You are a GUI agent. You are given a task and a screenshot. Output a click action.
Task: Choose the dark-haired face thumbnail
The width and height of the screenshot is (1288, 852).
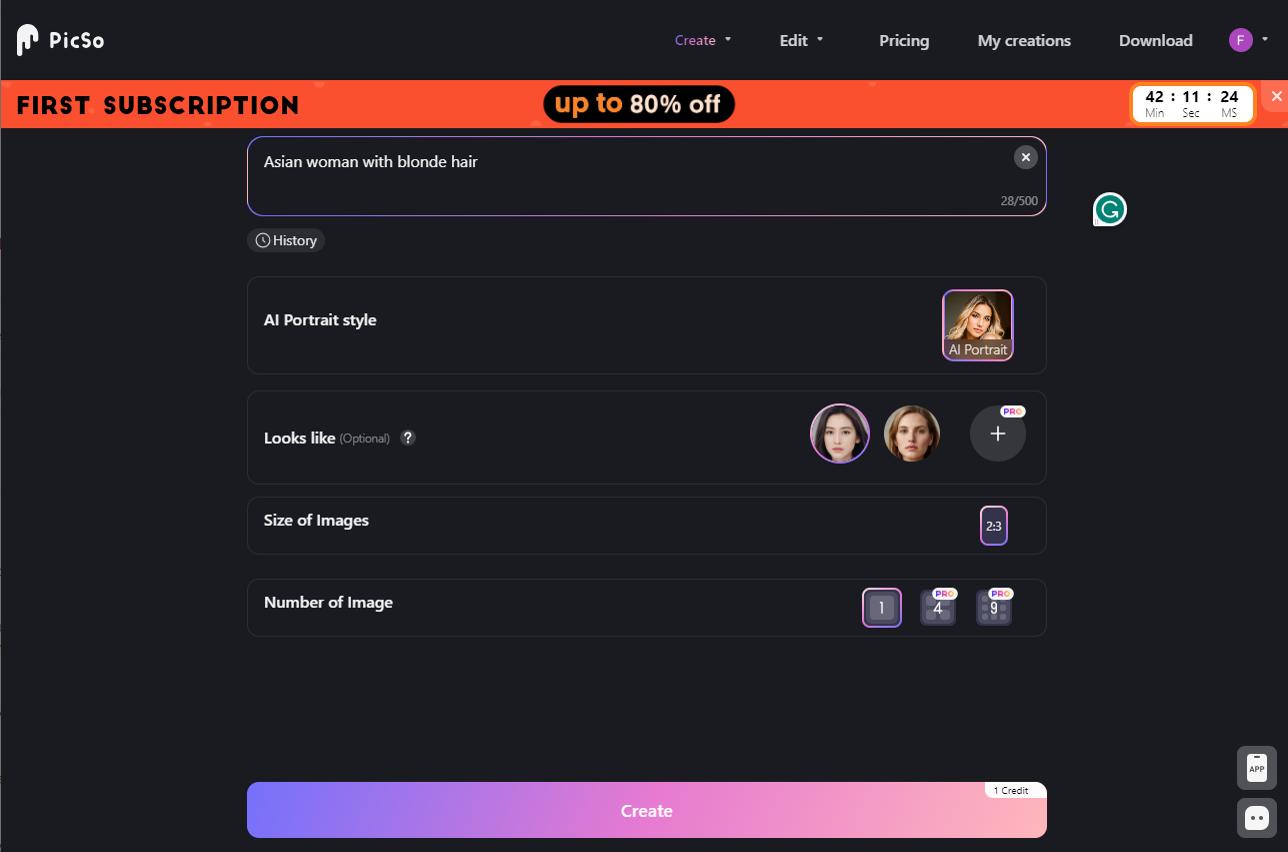click(840, 434)
